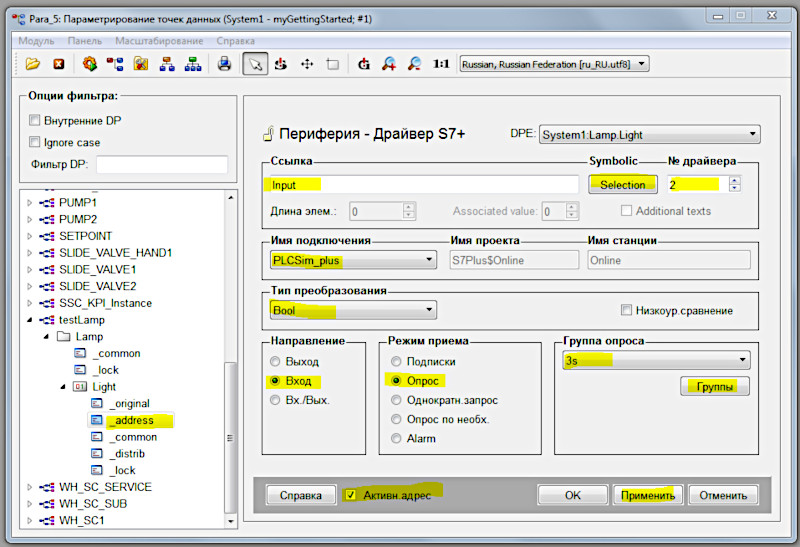Click the Справка button at bottom

coord(301,495)
